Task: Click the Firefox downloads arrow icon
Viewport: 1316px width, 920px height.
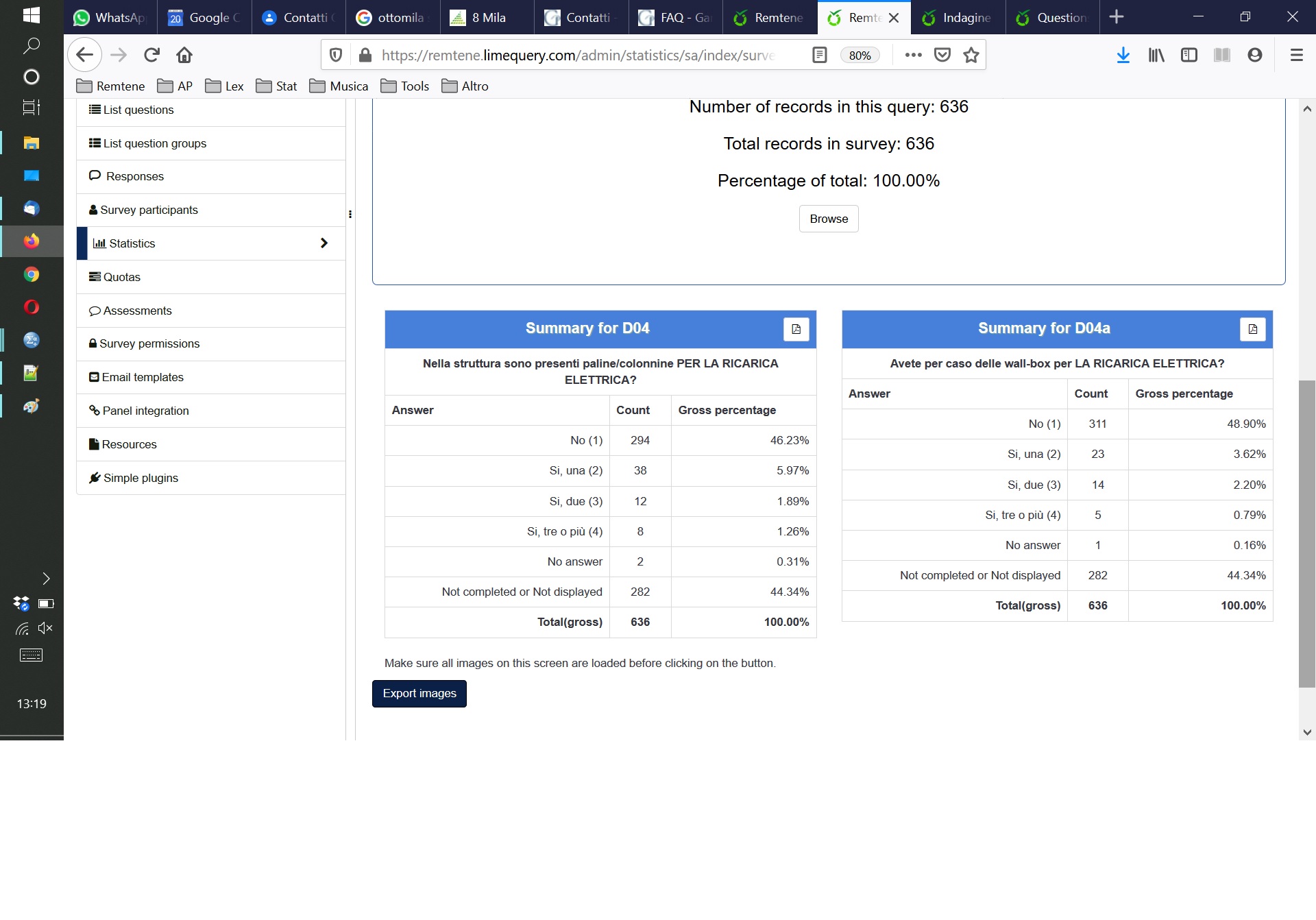Action: (x=1123, y=55)
